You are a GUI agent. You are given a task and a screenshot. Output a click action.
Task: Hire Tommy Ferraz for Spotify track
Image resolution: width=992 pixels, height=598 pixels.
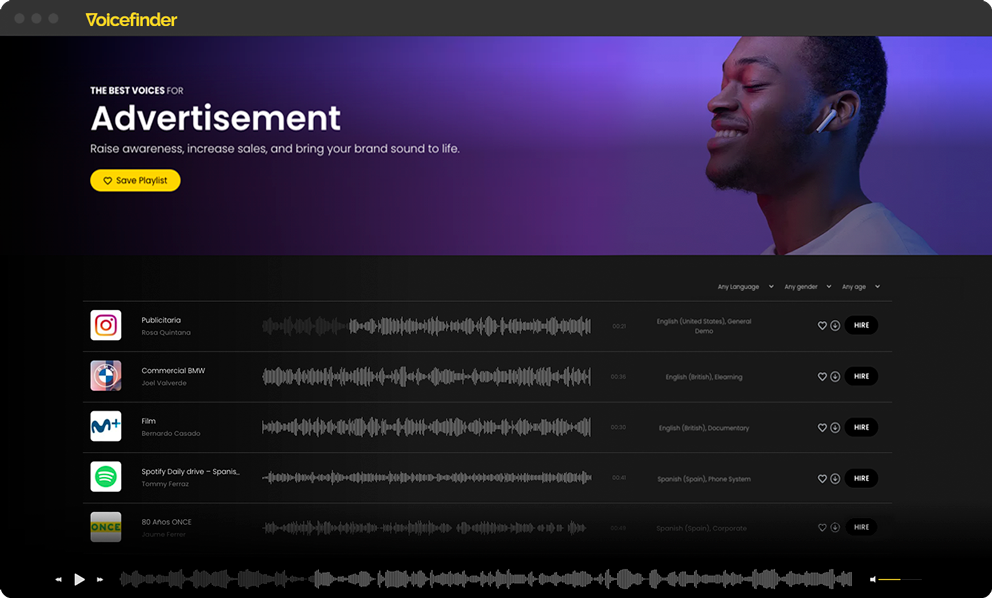tap(861, 478)
